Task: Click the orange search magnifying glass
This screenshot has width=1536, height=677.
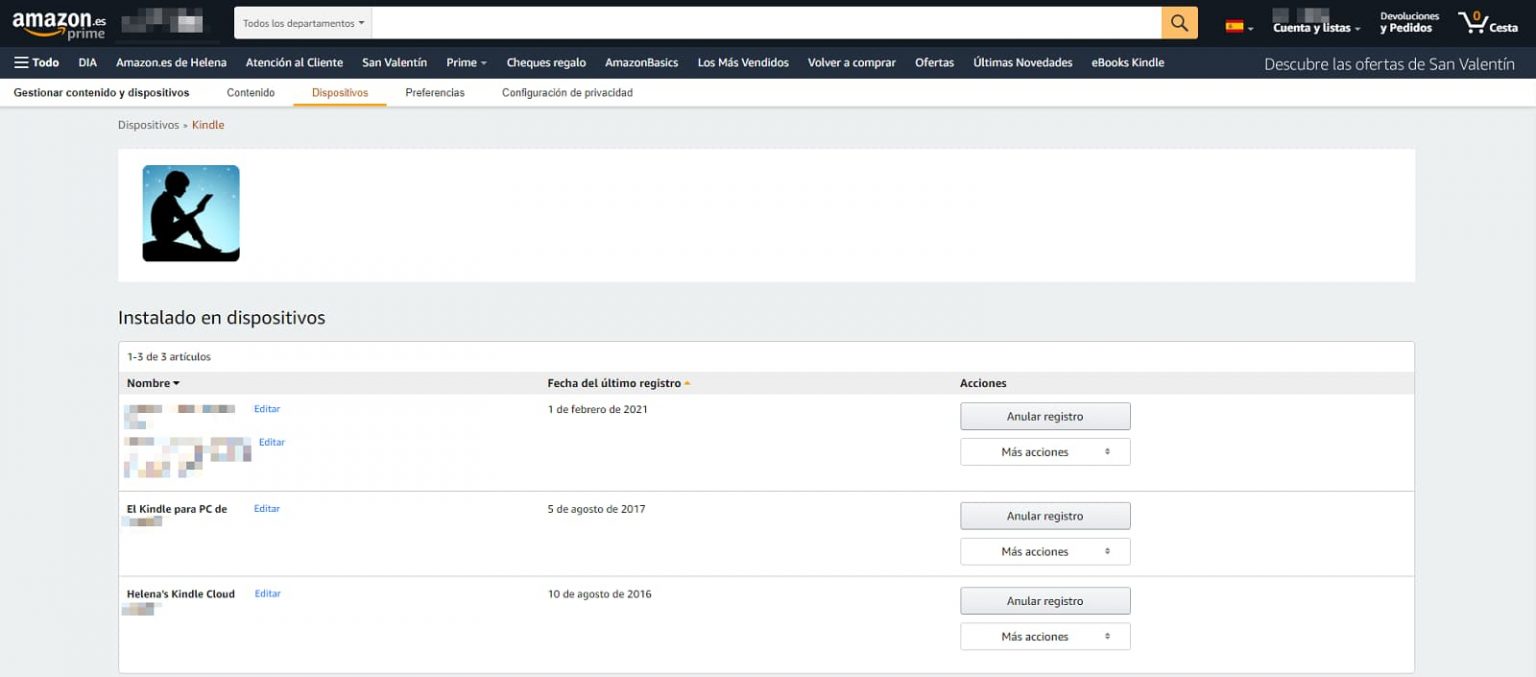Action: click(1178, 21)
